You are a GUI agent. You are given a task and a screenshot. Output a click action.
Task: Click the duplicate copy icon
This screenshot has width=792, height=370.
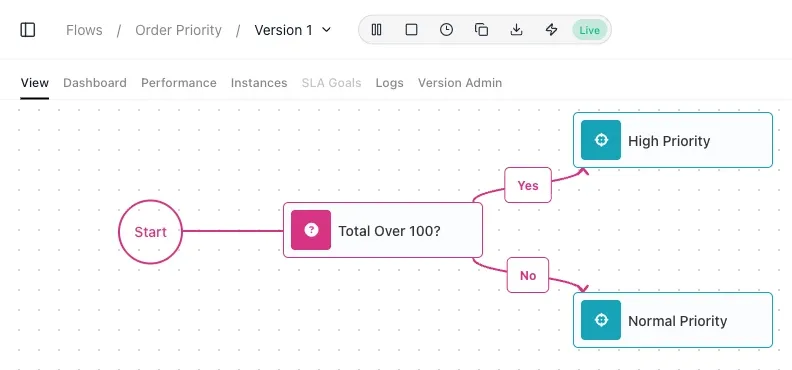481,30
